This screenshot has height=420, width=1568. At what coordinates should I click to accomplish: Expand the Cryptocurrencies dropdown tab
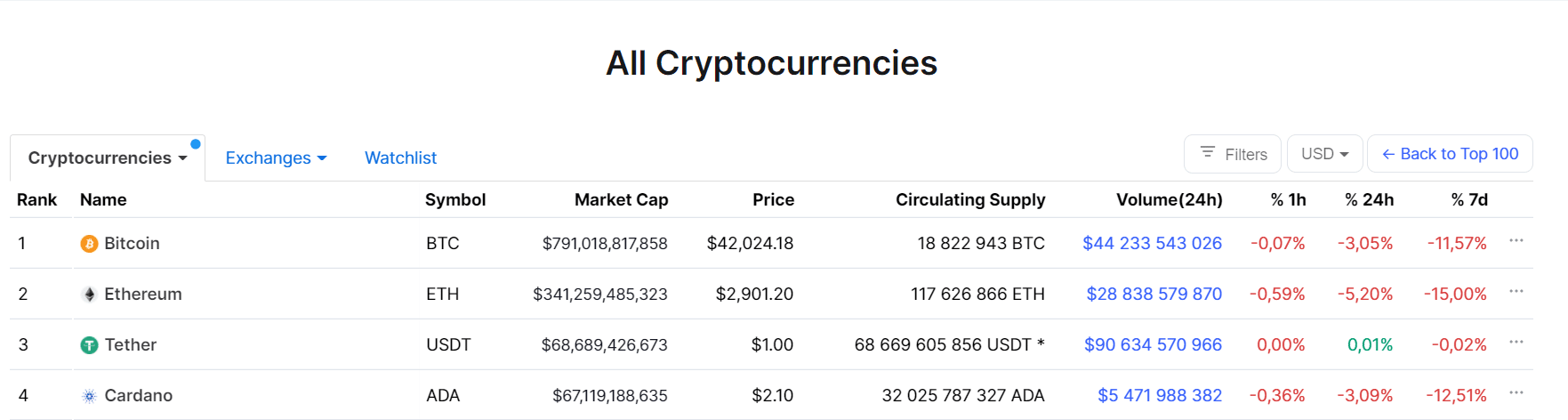pyautogui.click(x=108, y=158)
